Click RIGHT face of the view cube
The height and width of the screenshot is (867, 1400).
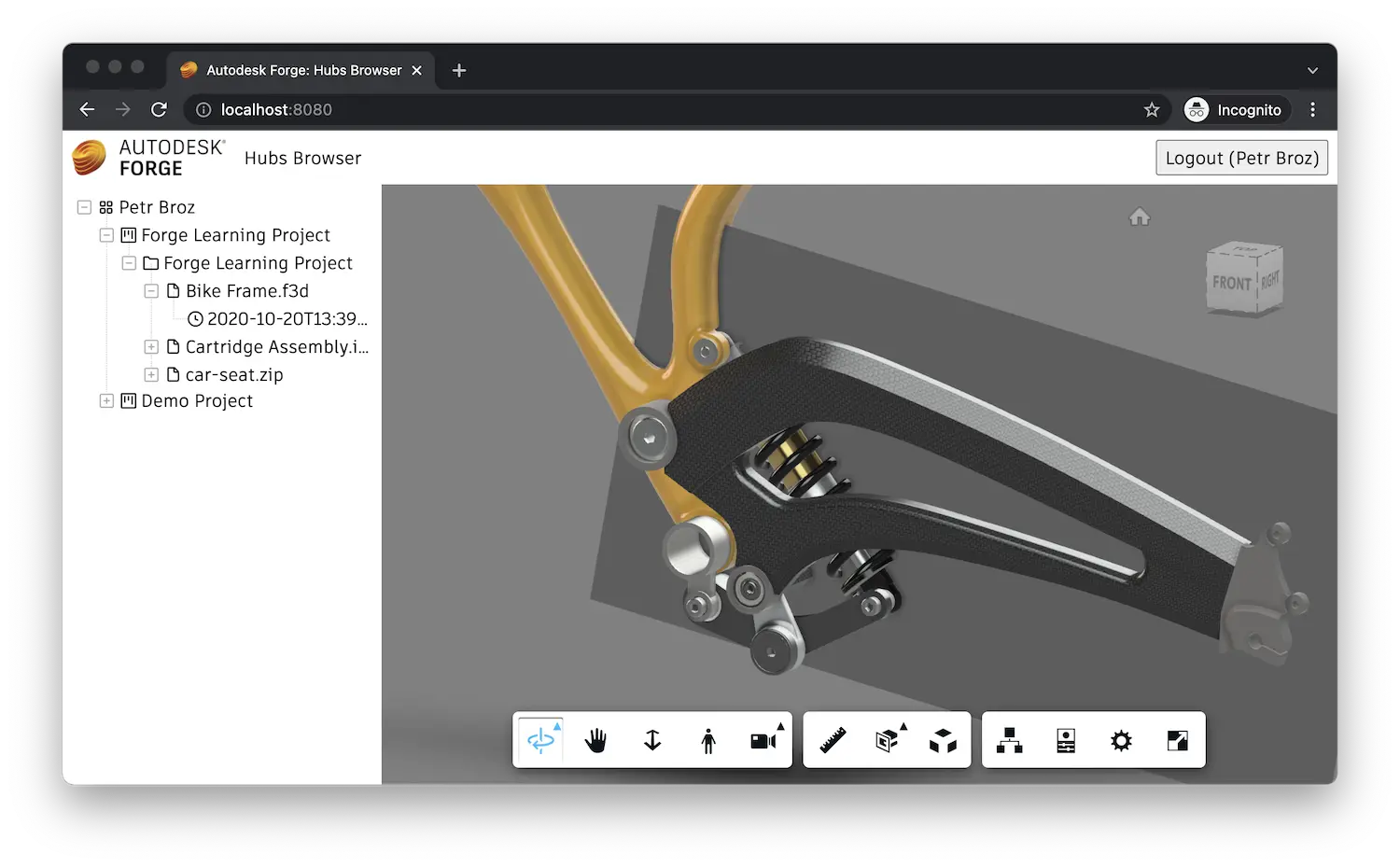point(1270,280)
